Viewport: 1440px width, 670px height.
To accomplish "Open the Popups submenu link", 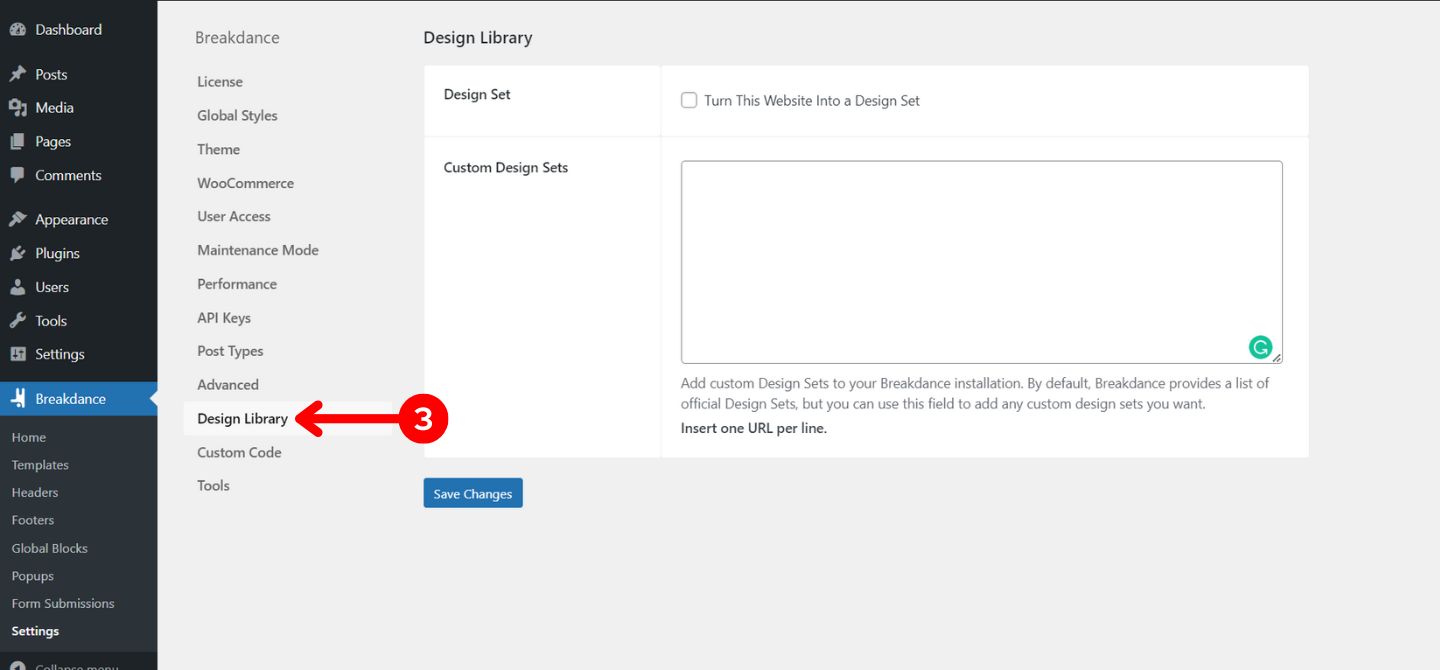I will click(32, 576).
